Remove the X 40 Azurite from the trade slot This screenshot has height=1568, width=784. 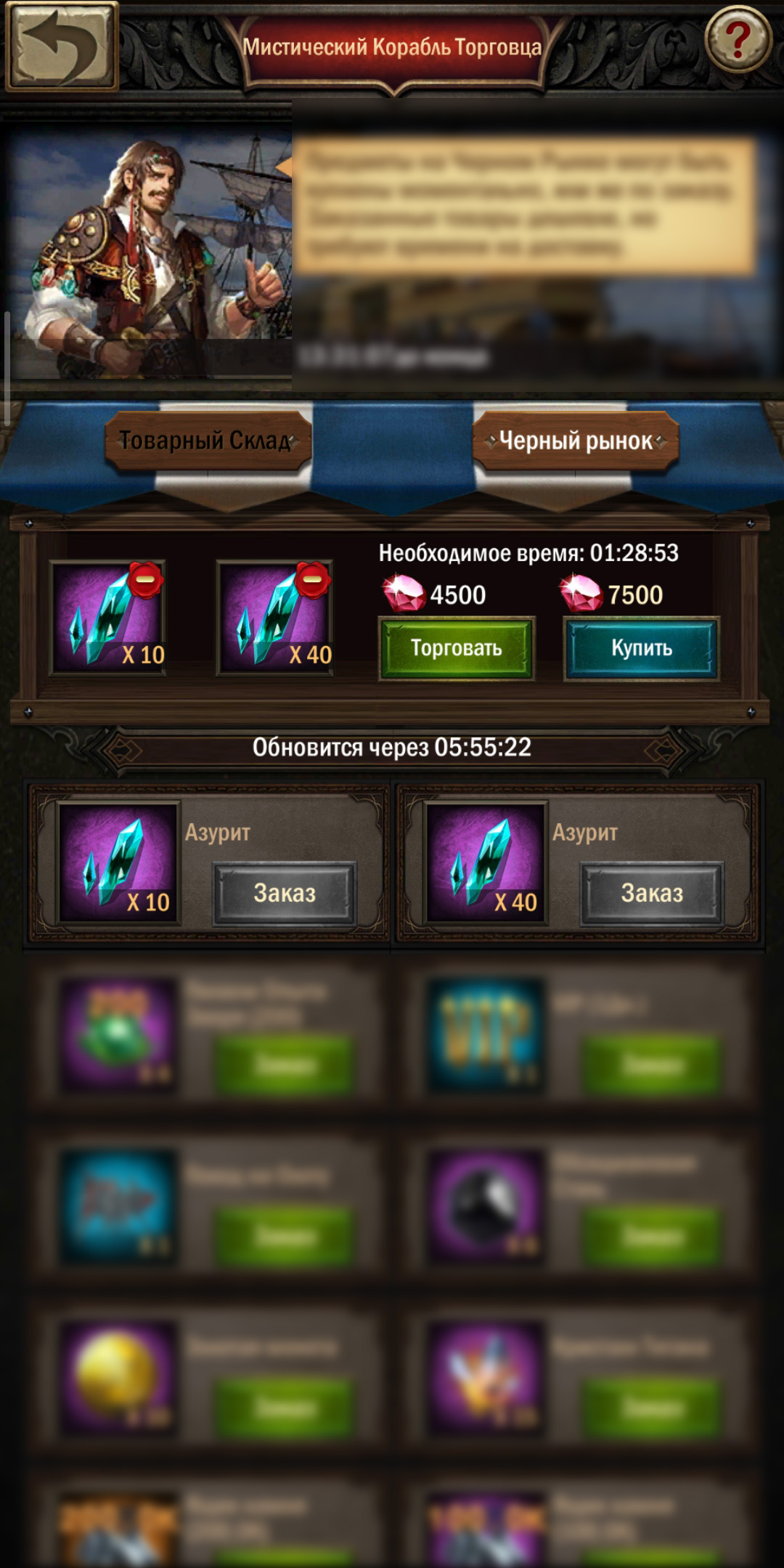click(312, 580)
